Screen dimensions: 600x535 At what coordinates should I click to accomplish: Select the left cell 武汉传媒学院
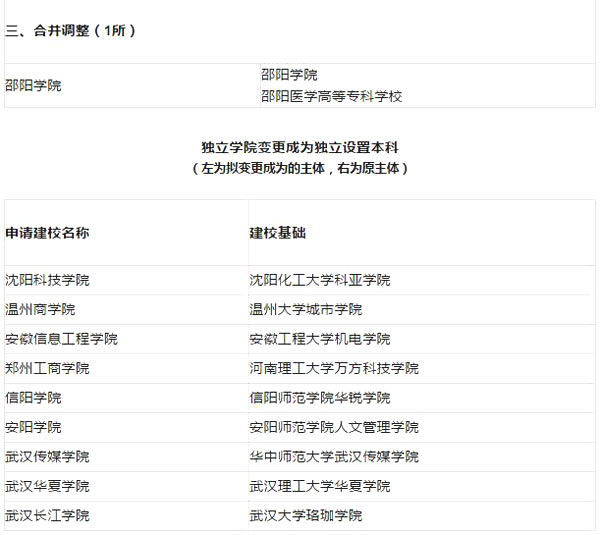tap(126, 457)
